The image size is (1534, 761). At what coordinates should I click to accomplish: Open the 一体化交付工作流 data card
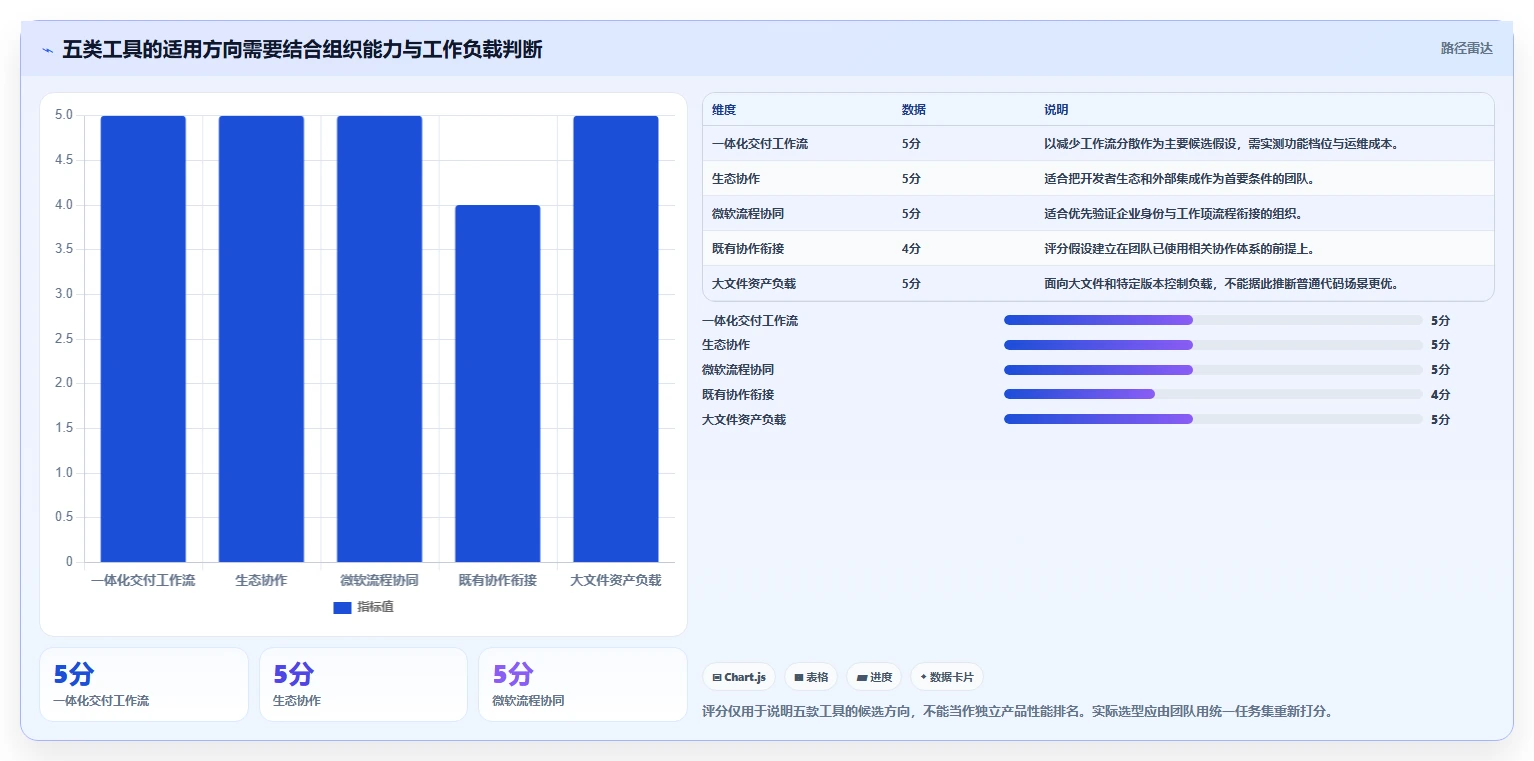144,684
